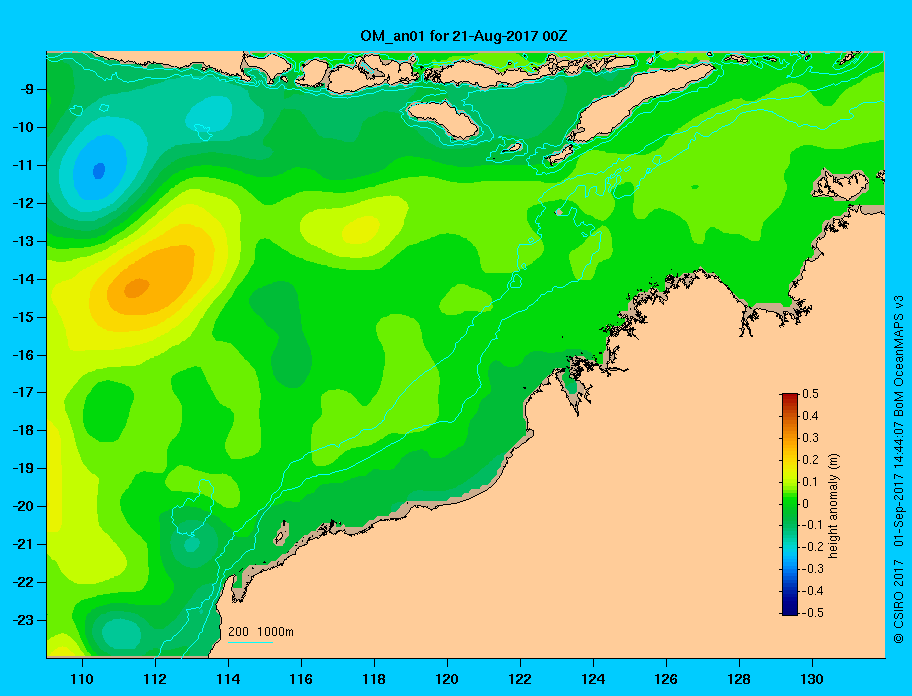Click latitude label -21 on the y-axis

point(20,544)
